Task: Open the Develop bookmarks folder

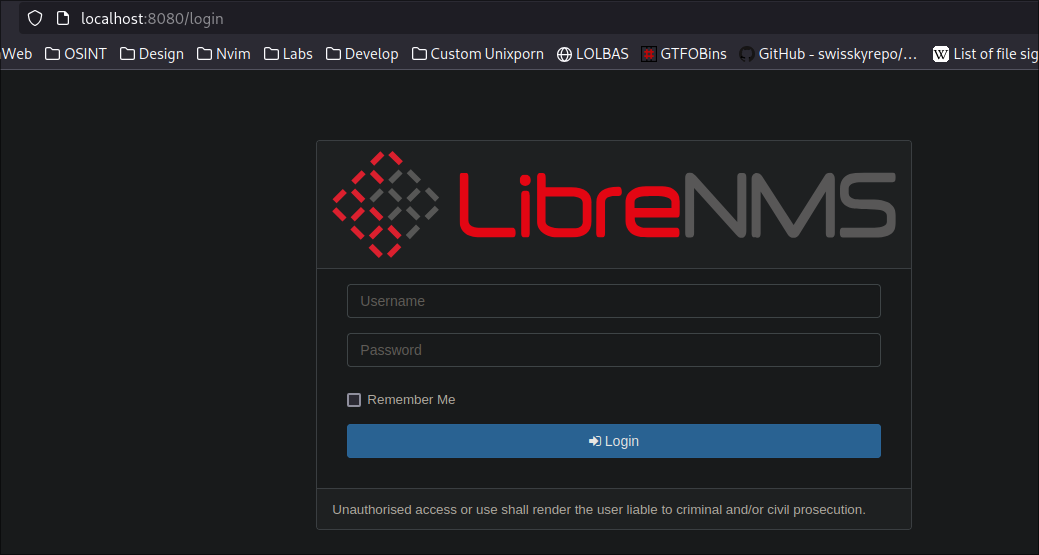Action: (x=362, y=54)
